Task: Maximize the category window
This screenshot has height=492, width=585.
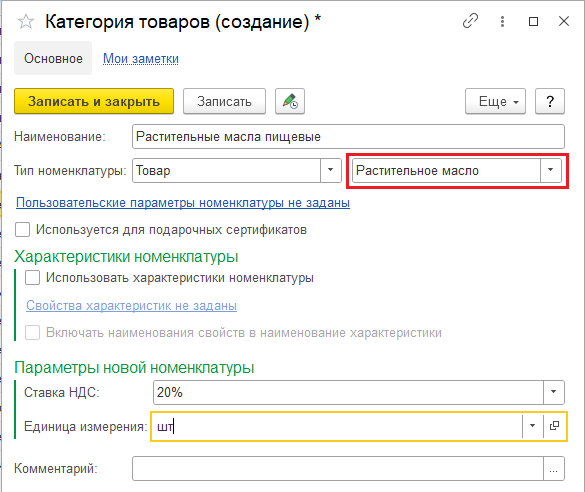Action: point(534,21)
